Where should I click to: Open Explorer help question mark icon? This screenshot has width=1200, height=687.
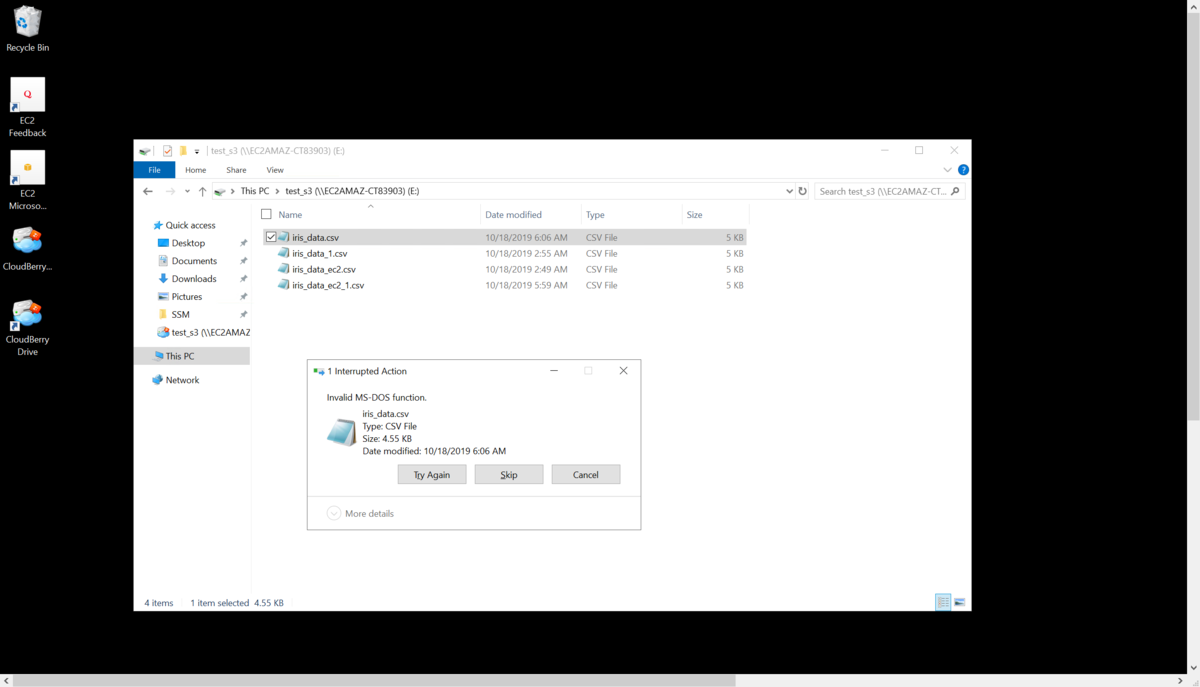click(963, 170)
